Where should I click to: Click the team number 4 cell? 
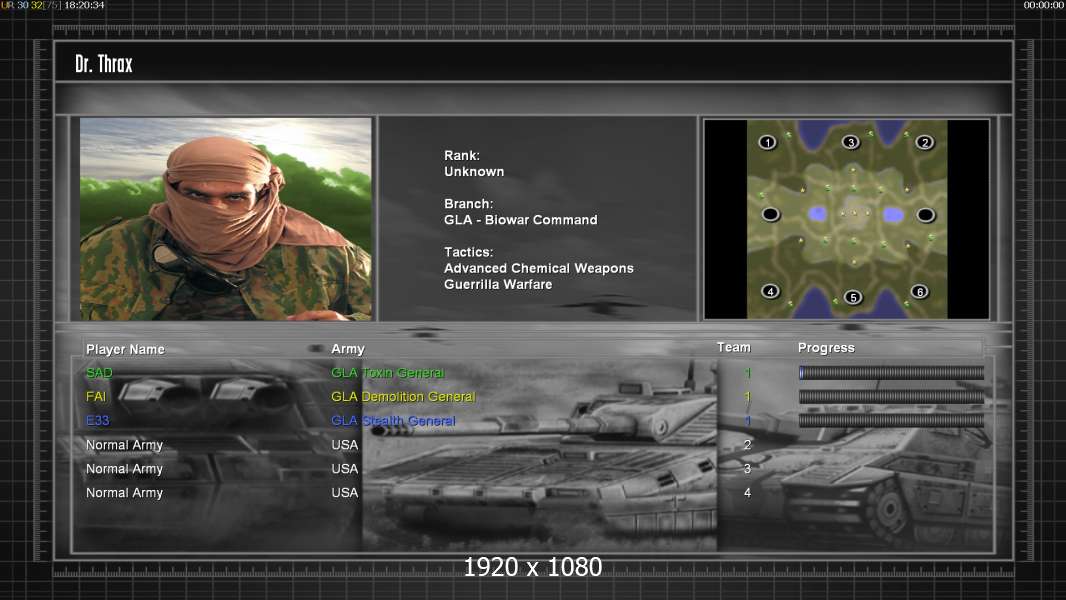coord(747,493)
